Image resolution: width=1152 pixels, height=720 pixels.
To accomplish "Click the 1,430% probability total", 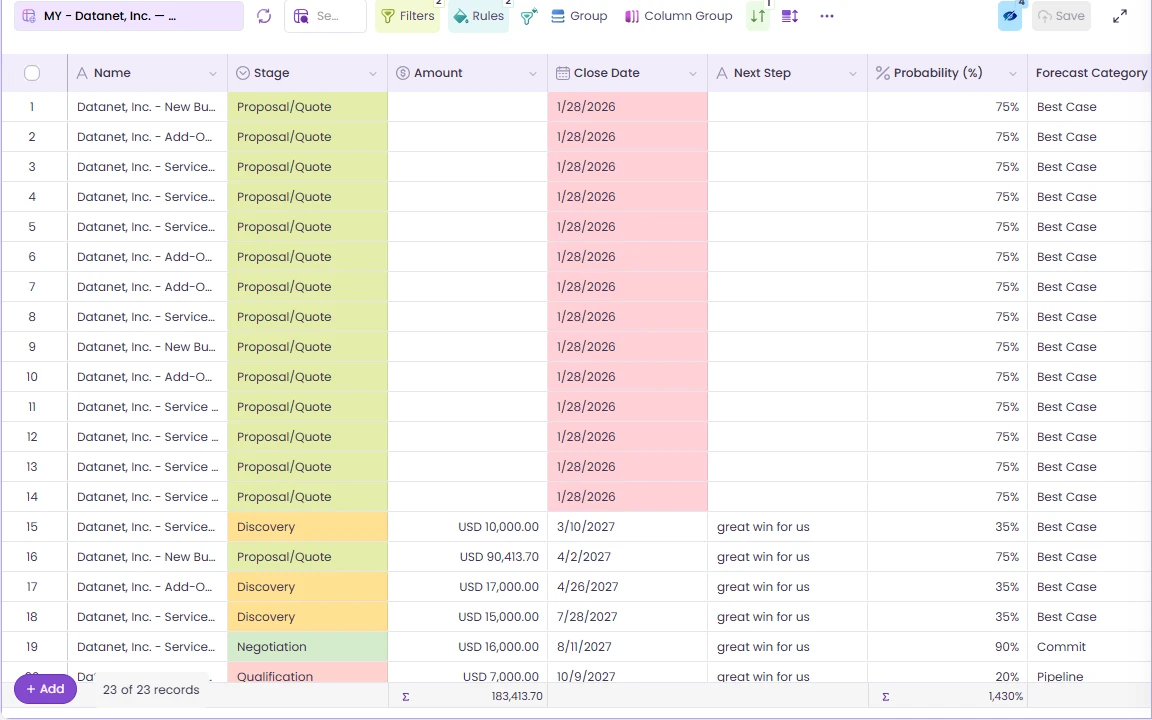I will coord(1005,696).
